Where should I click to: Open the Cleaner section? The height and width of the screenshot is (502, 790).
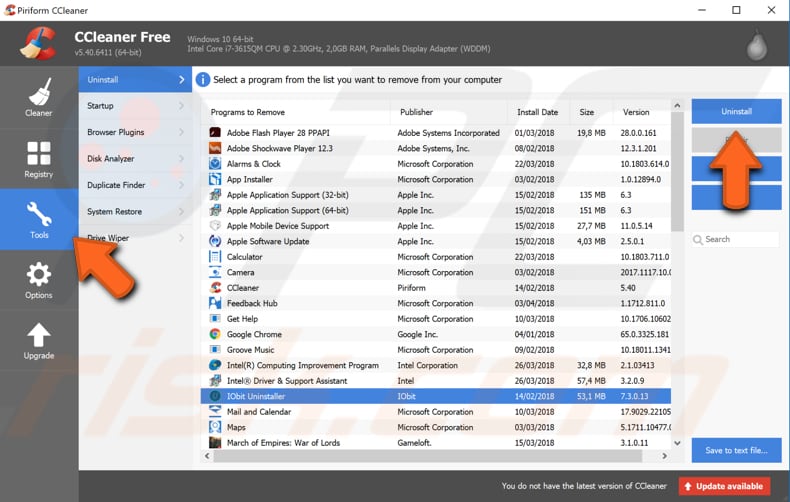(39, 97)
